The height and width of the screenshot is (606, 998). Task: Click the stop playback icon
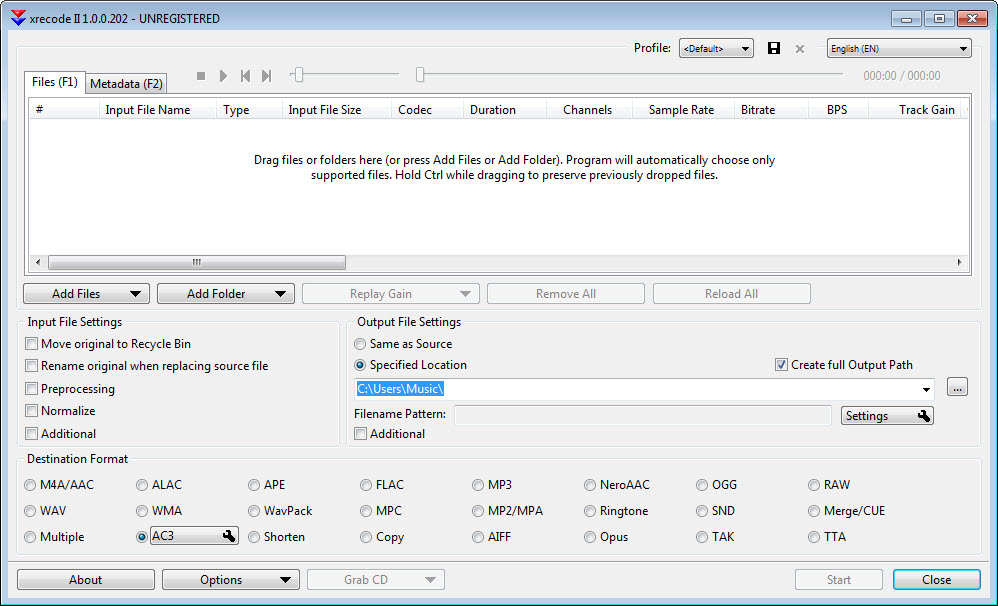201,76
